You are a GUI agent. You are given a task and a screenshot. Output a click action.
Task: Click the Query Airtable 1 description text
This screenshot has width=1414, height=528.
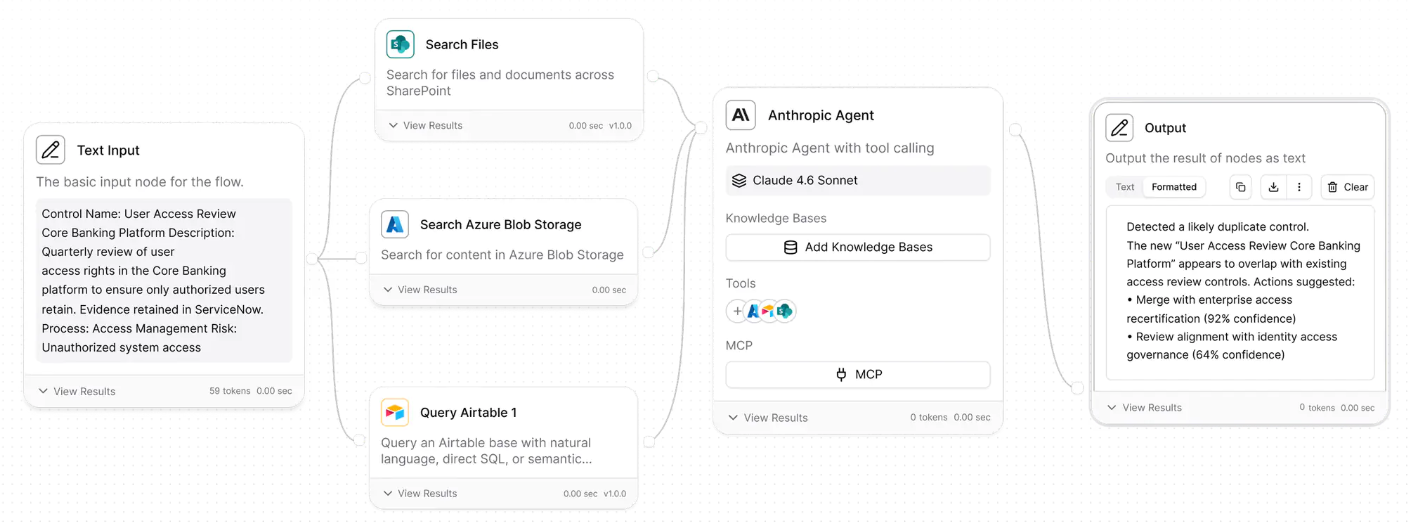486,451
